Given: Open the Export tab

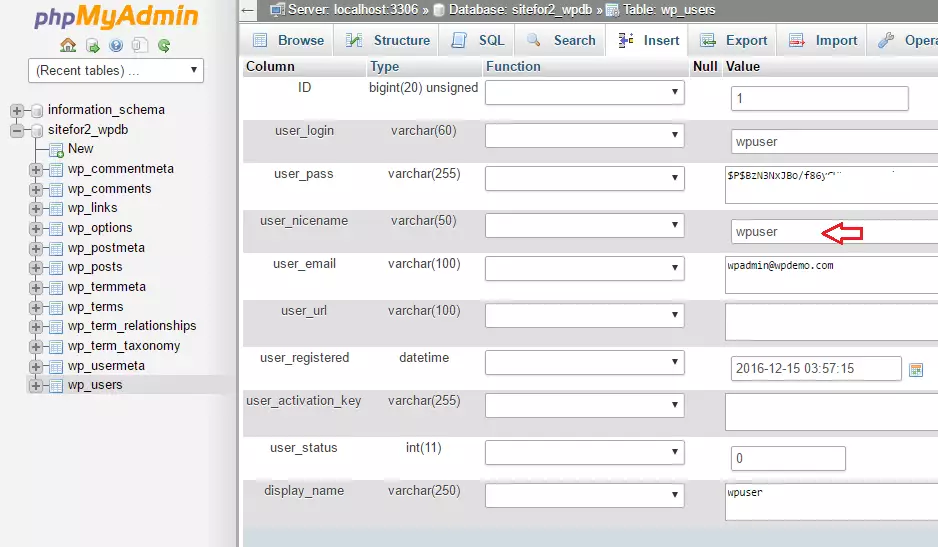Looking at the screenshot, I should (x=733, y=40).
